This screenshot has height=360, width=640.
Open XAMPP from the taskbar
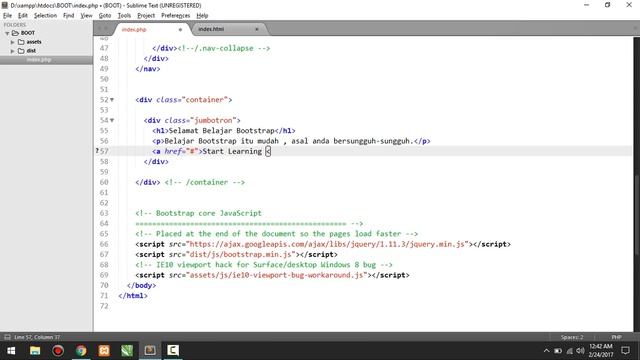[x=104, y=351]
